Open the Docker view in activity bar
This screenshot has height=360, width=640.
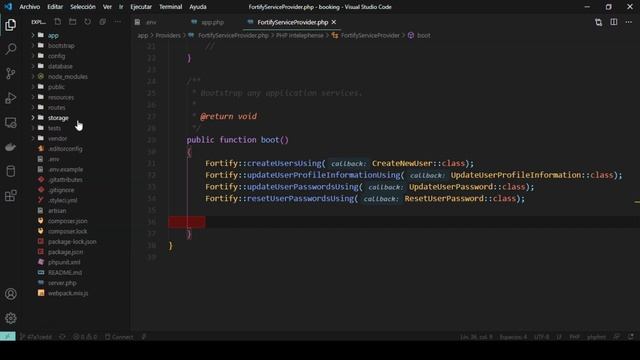pos(11,147)
